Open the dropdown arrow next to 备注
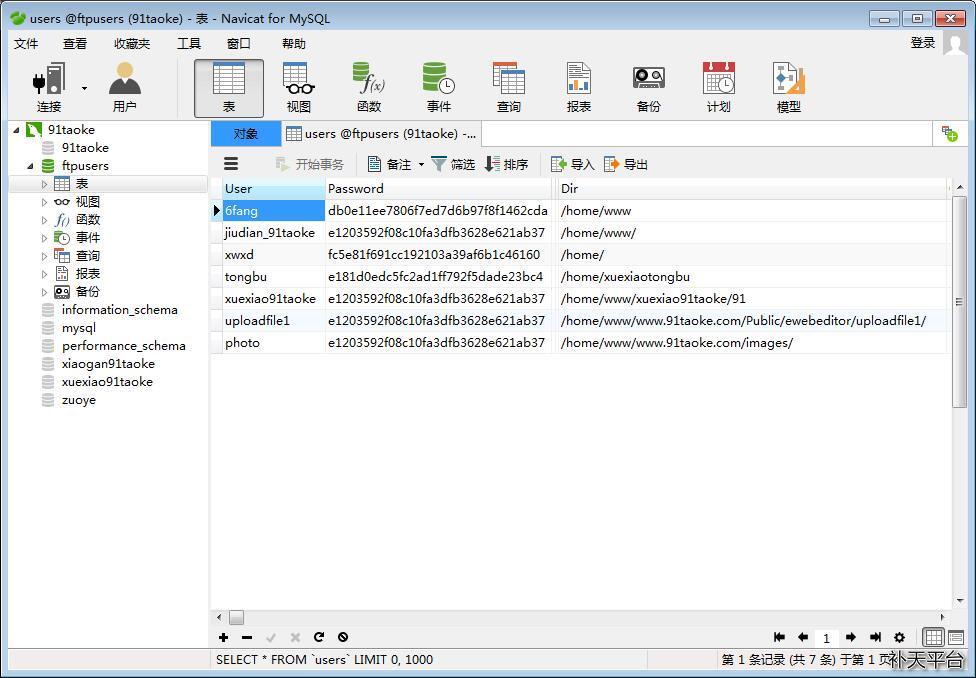 pos(421,164)
